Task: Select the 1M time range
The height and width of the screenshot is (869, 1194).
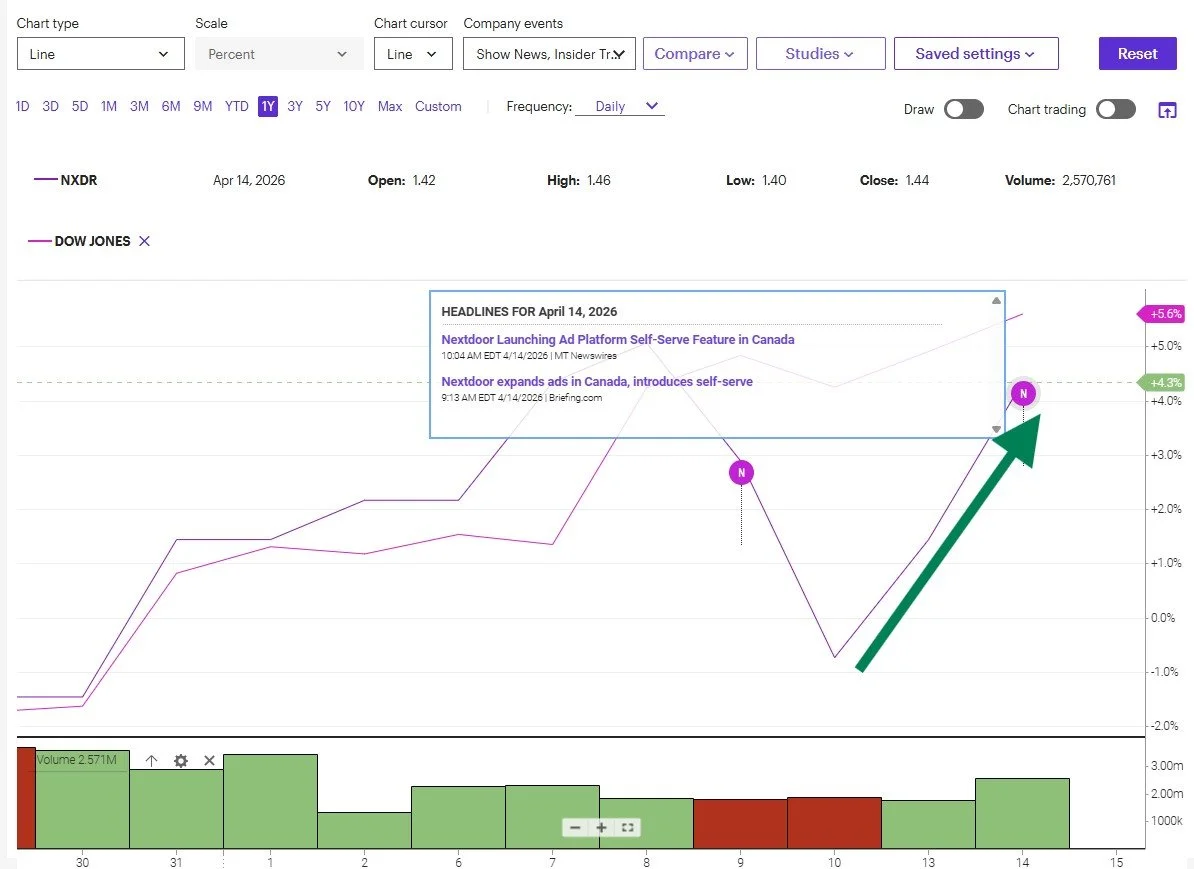Action: (x=109, y=107)
